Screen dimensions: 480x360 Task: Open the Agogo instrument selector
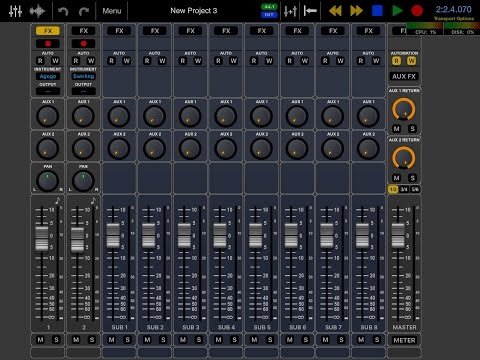point(48,76)
